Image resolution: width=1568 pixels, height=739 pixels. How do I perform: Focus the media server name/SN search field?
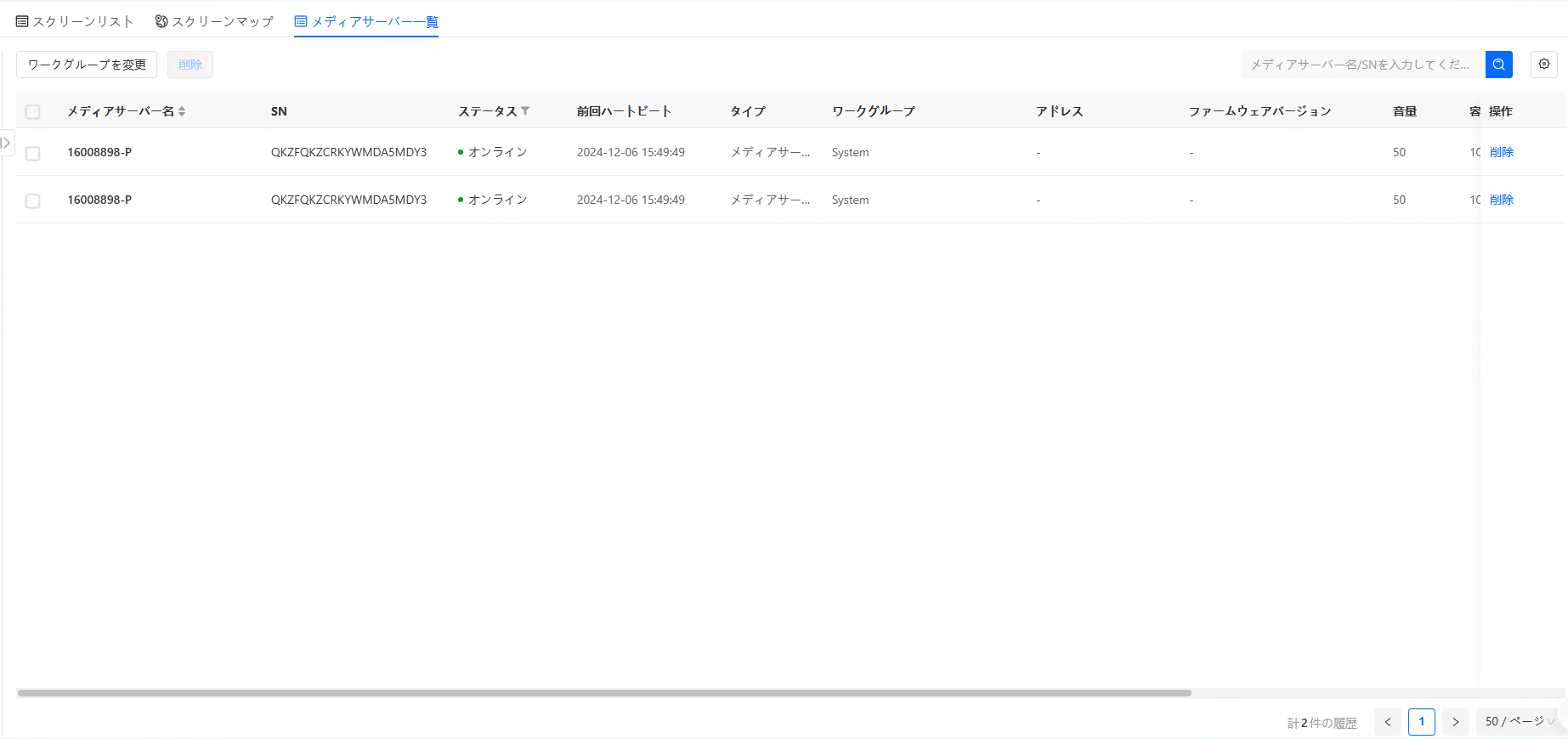[x=1361, y=65]
